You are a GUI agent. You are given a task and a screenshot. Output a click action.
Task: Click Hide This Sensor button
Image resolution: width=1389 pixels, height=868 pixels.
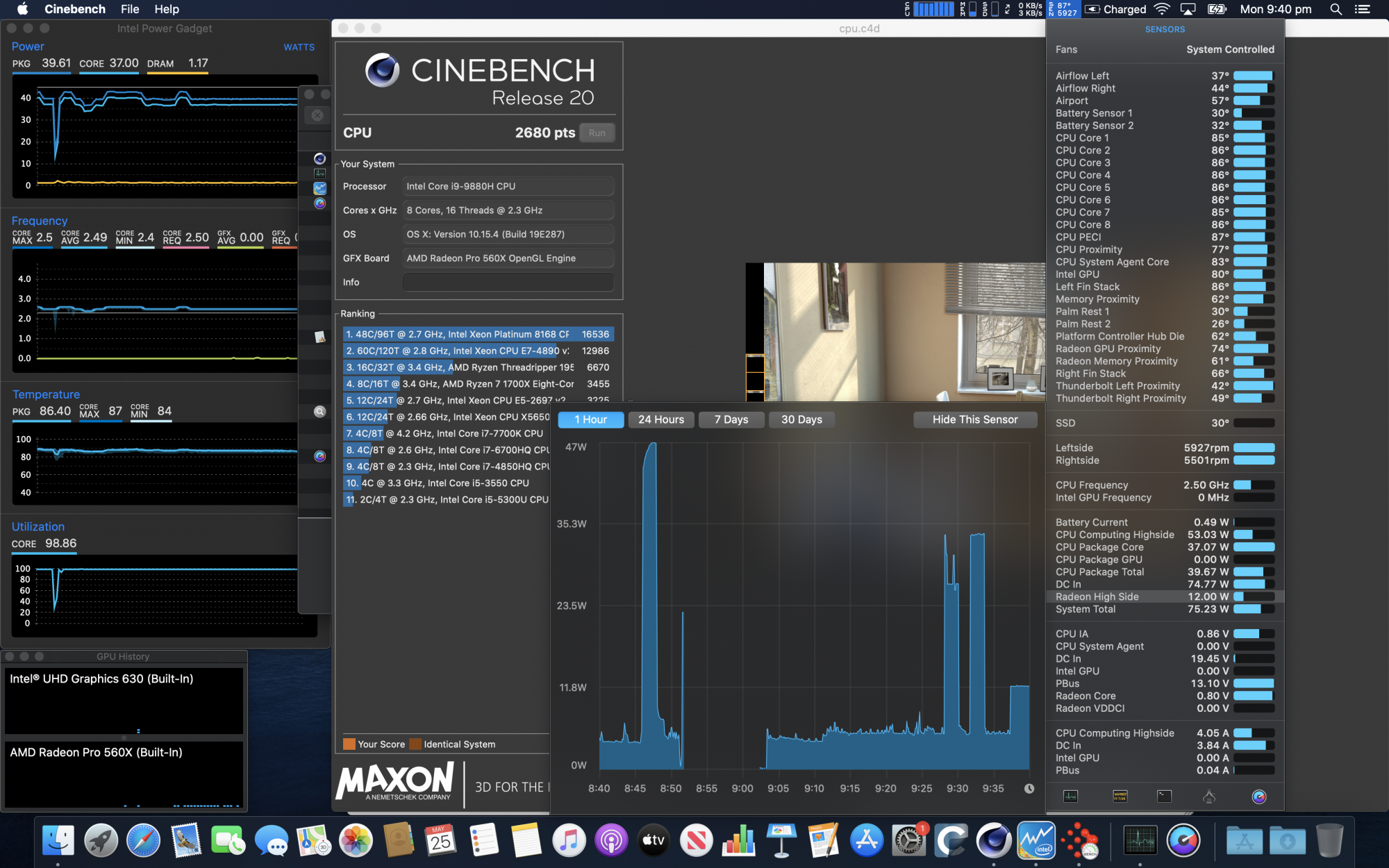975,419
